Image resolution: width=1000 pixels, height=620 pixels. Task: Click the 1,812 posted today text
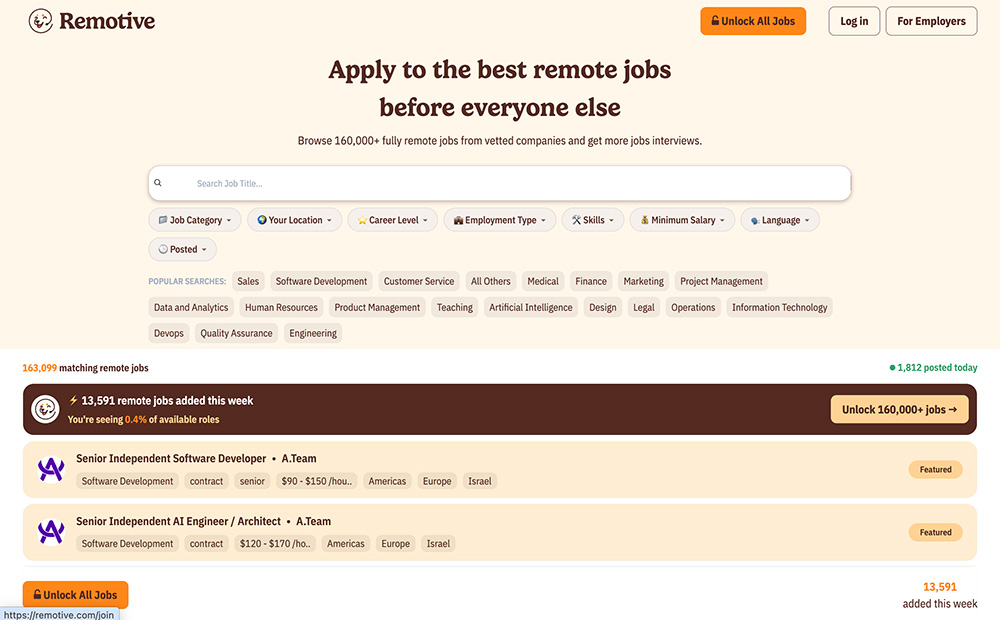tap(934, 367)
